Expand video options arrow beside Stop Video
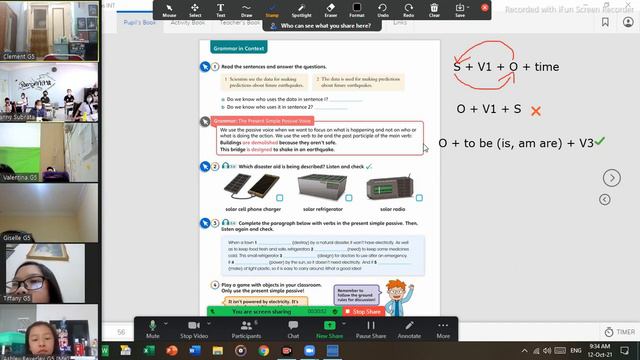 tap(209, 323)
